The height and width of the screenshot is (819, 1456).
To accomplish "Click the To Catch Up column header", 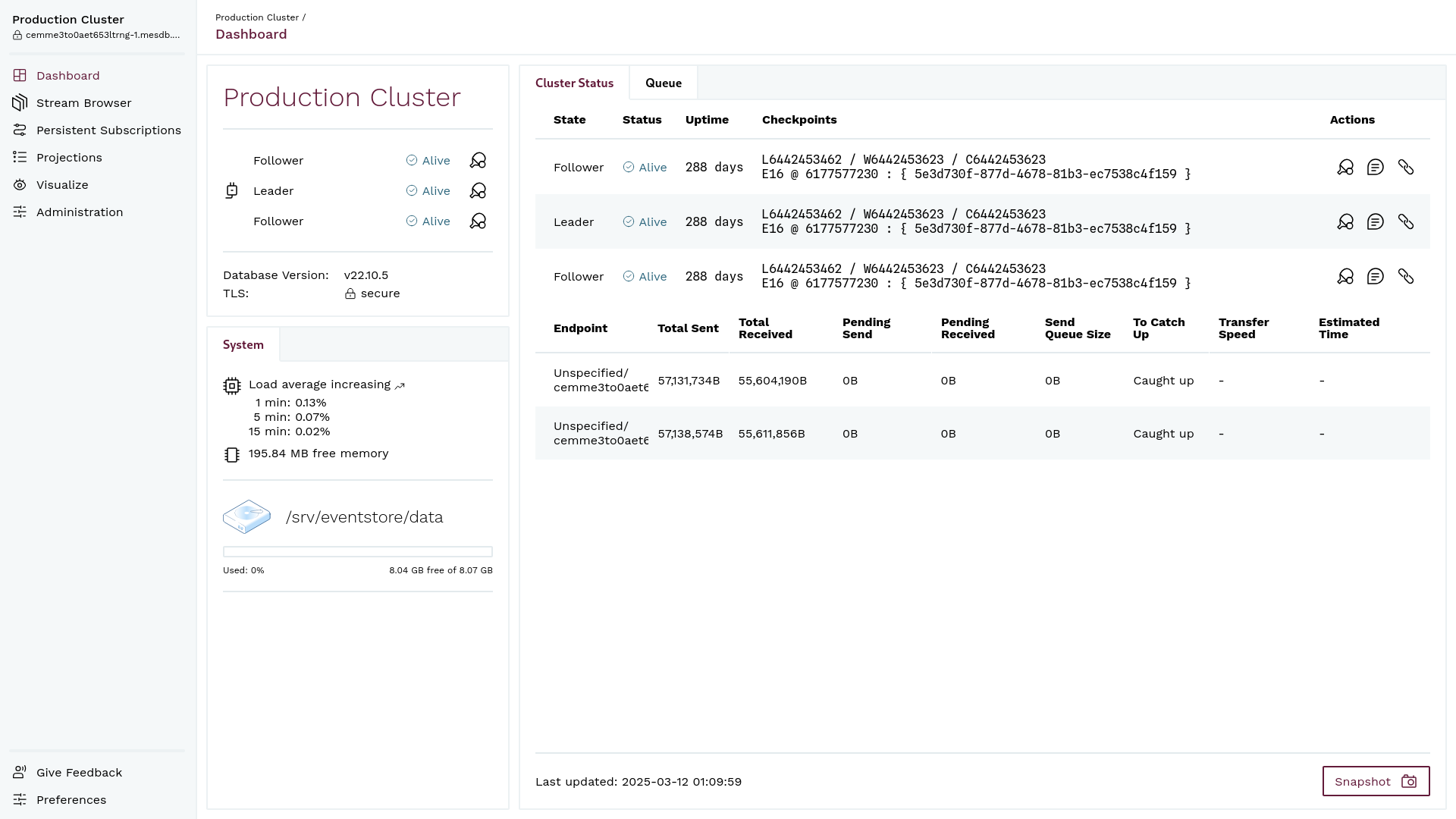I will pos(1159,328).
